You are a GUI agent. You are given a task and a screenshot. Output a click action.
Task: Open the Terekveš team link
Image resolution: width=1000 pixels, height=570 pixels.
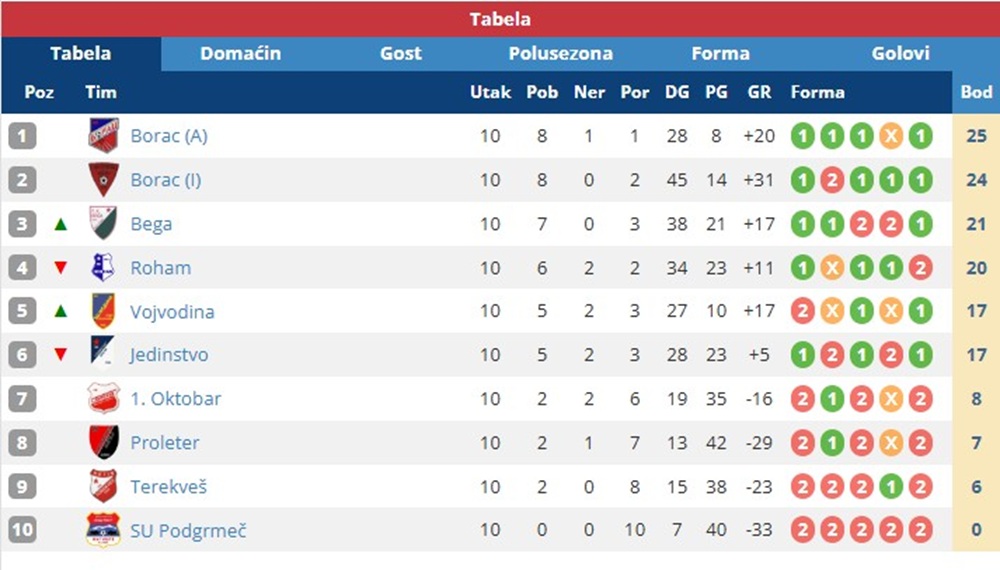(x=168, y=486)
